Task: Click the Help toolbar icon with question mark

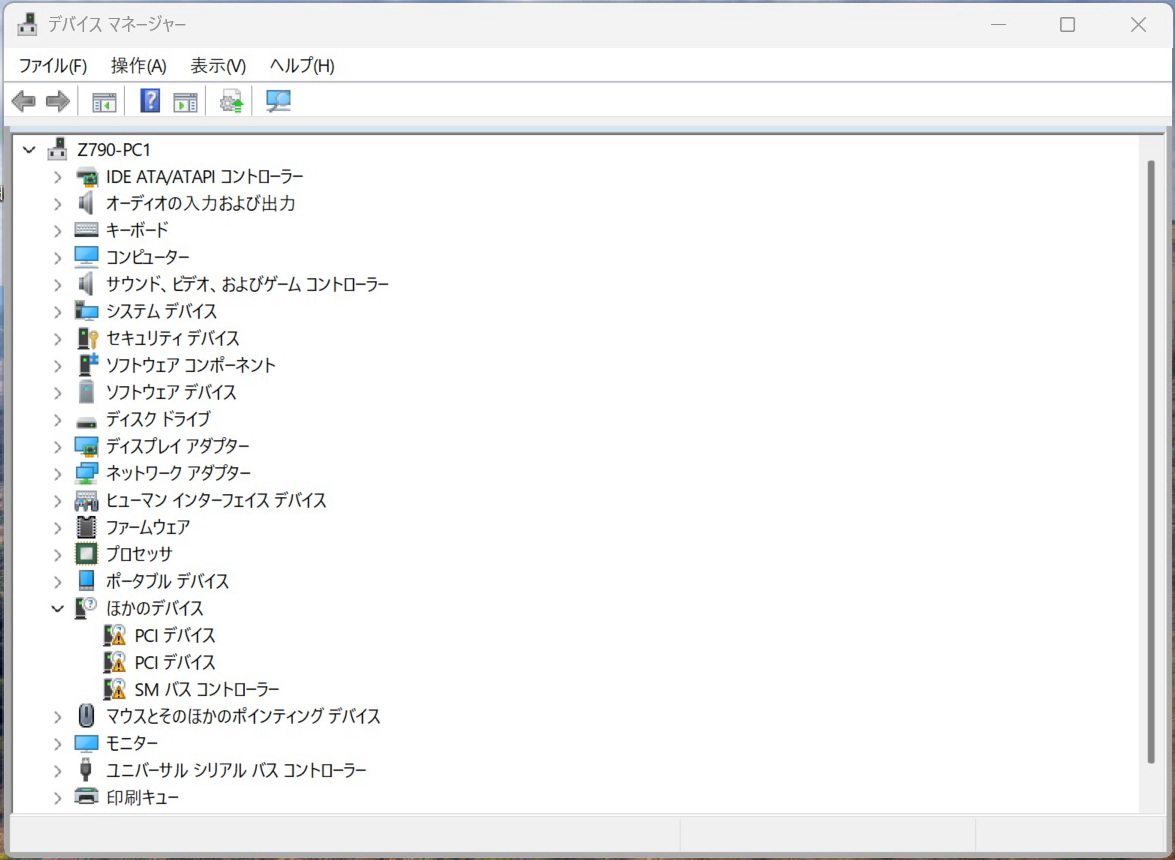Action: tap(150, 101)
